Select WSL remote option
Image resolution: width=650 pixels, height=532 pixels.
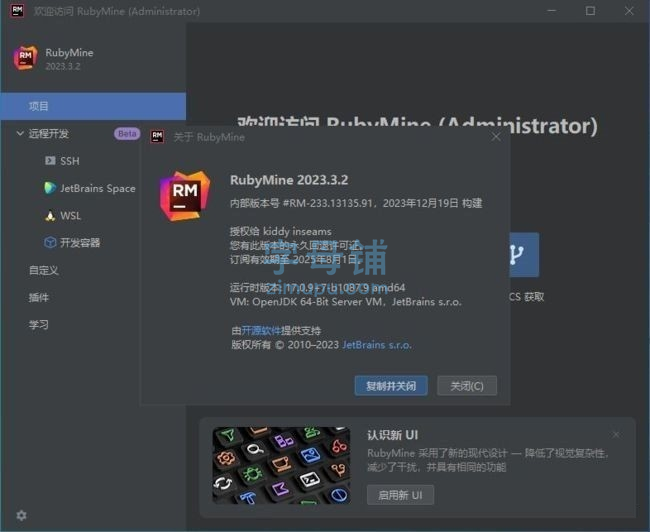click(70, 216)
